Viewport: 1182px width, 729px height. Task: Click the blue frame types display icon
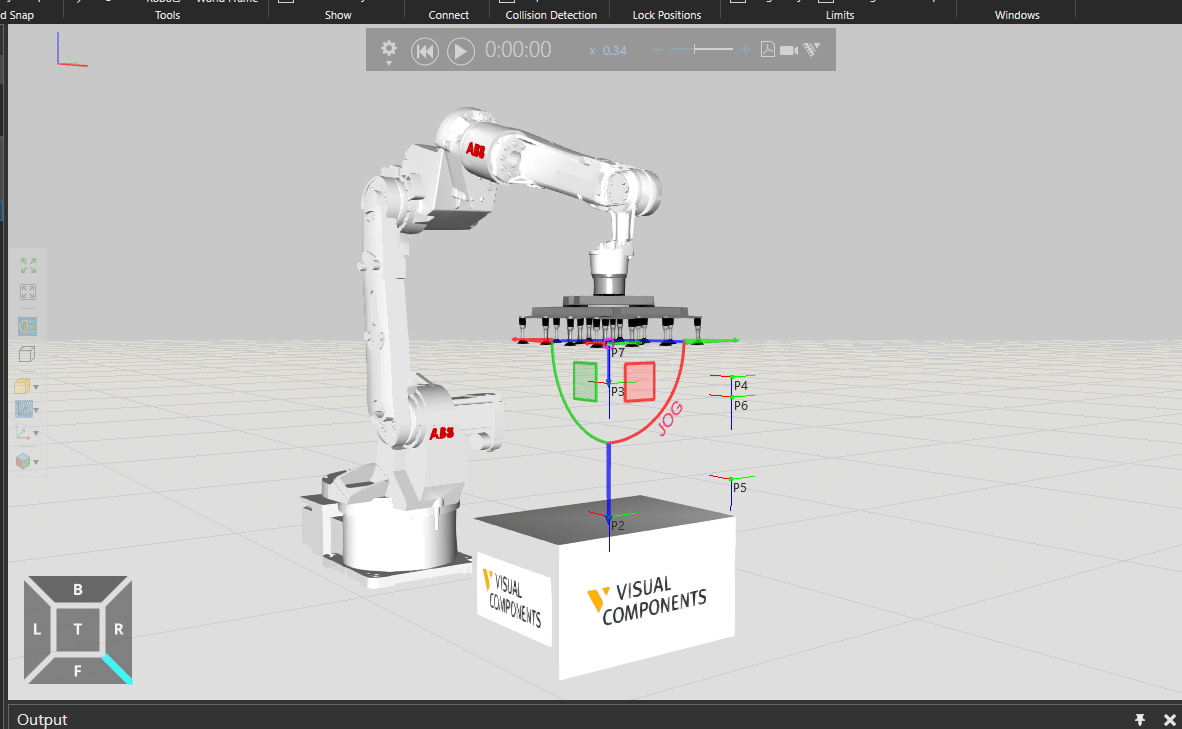click(x=23, y=409)
